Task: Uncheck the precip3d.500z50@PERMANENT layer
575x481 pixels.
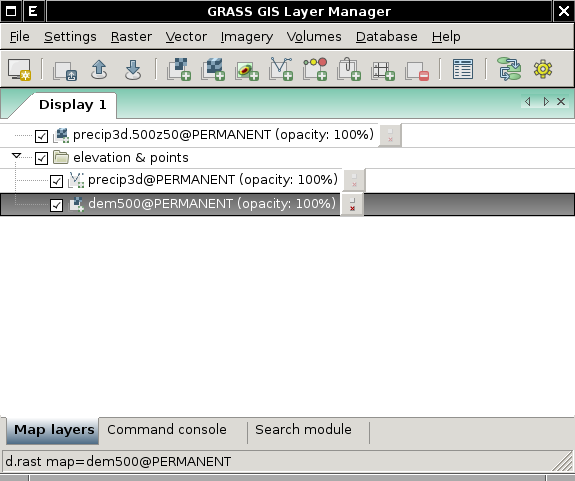Action: tap(41, 136)
